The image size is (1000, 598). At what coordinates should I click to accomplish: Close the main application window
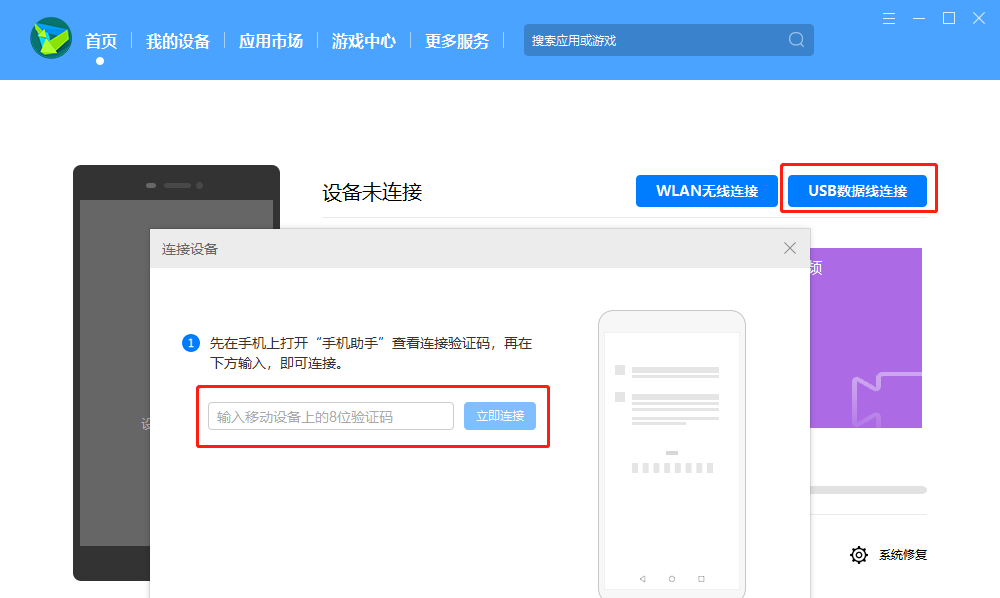[979, 18]
